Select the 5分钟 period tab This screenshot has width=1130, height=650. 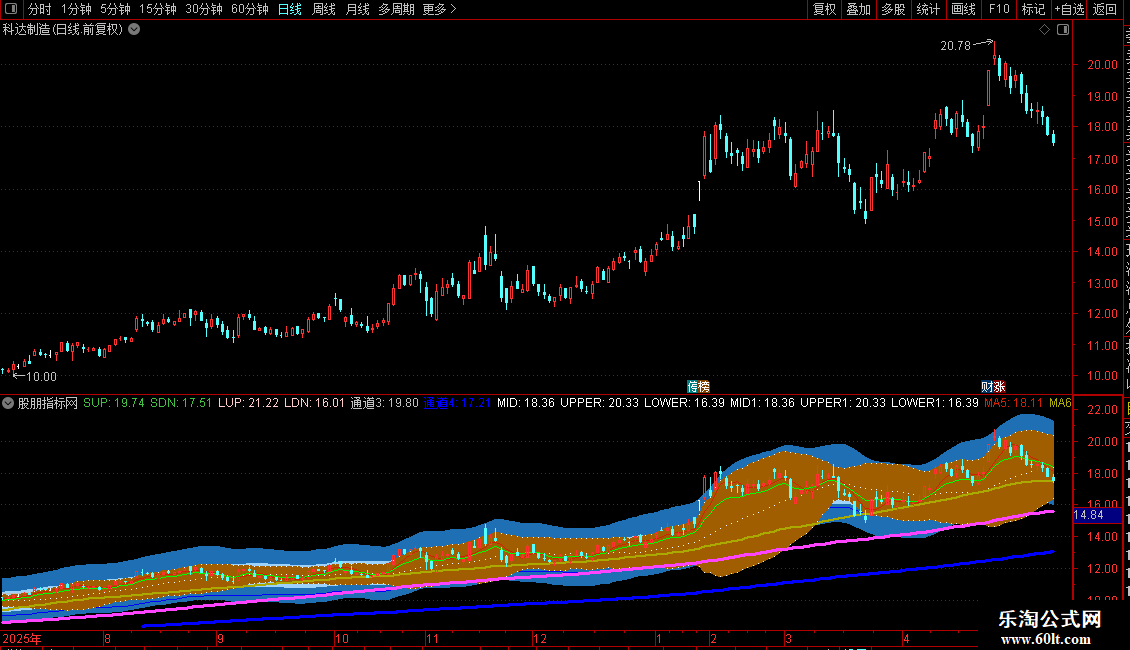point(115,9)
